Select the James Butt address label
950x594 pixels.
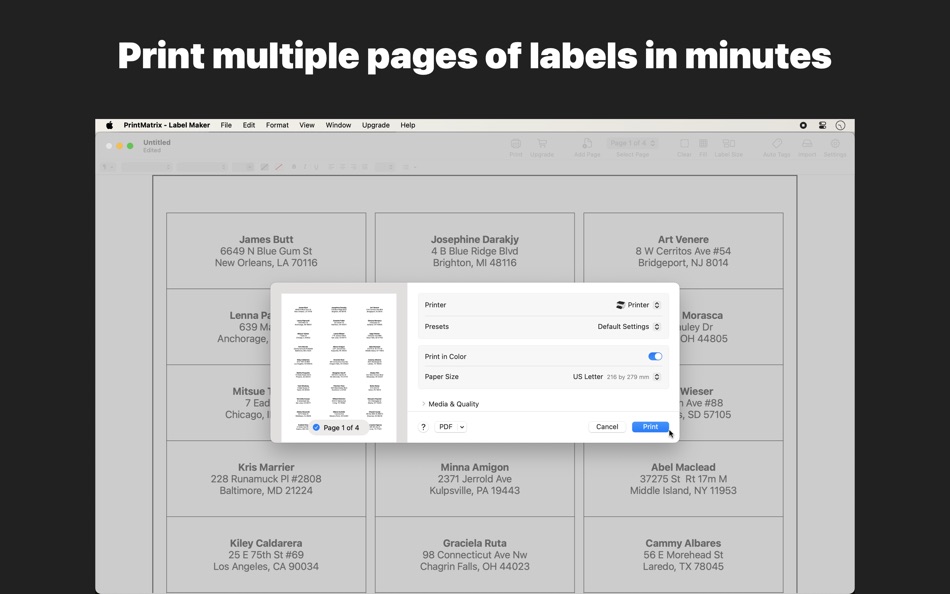(266, 251)
